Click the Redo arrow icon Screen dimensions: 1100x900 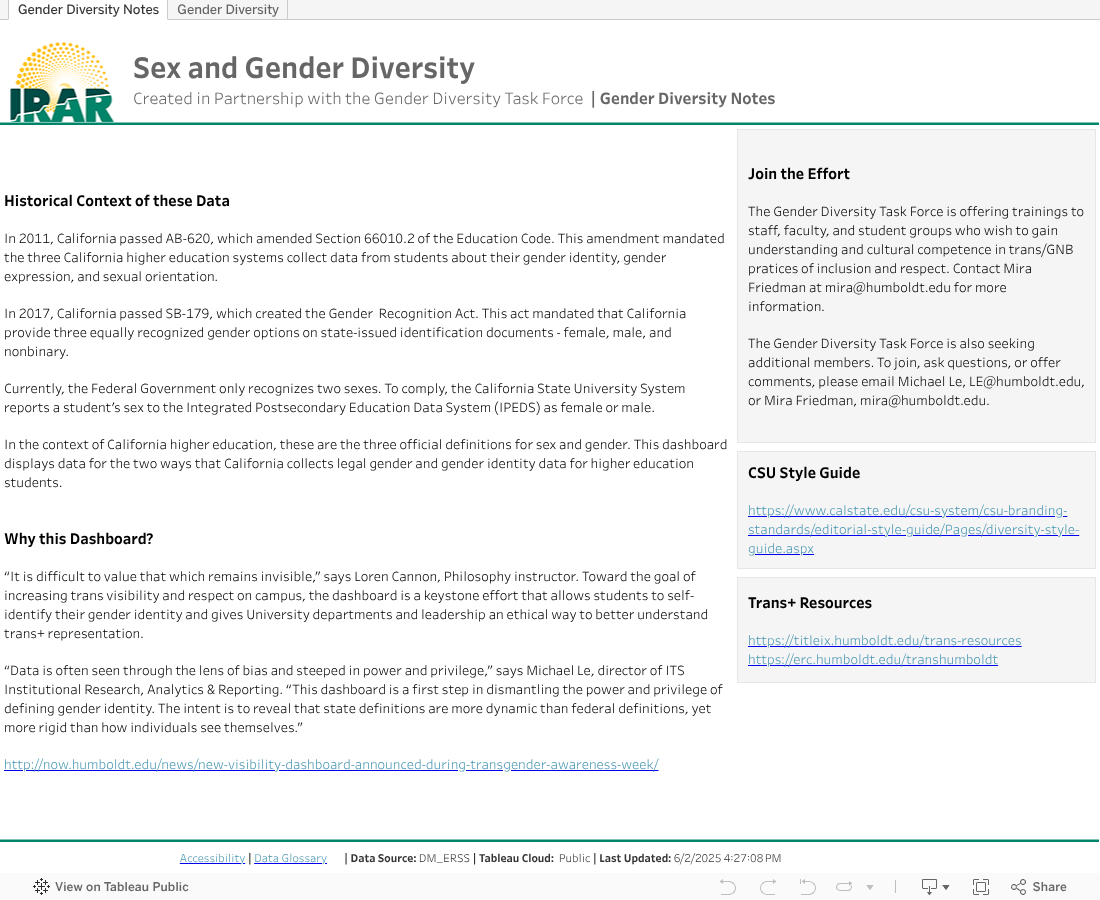pyautogui.click(x=768, y=887)
